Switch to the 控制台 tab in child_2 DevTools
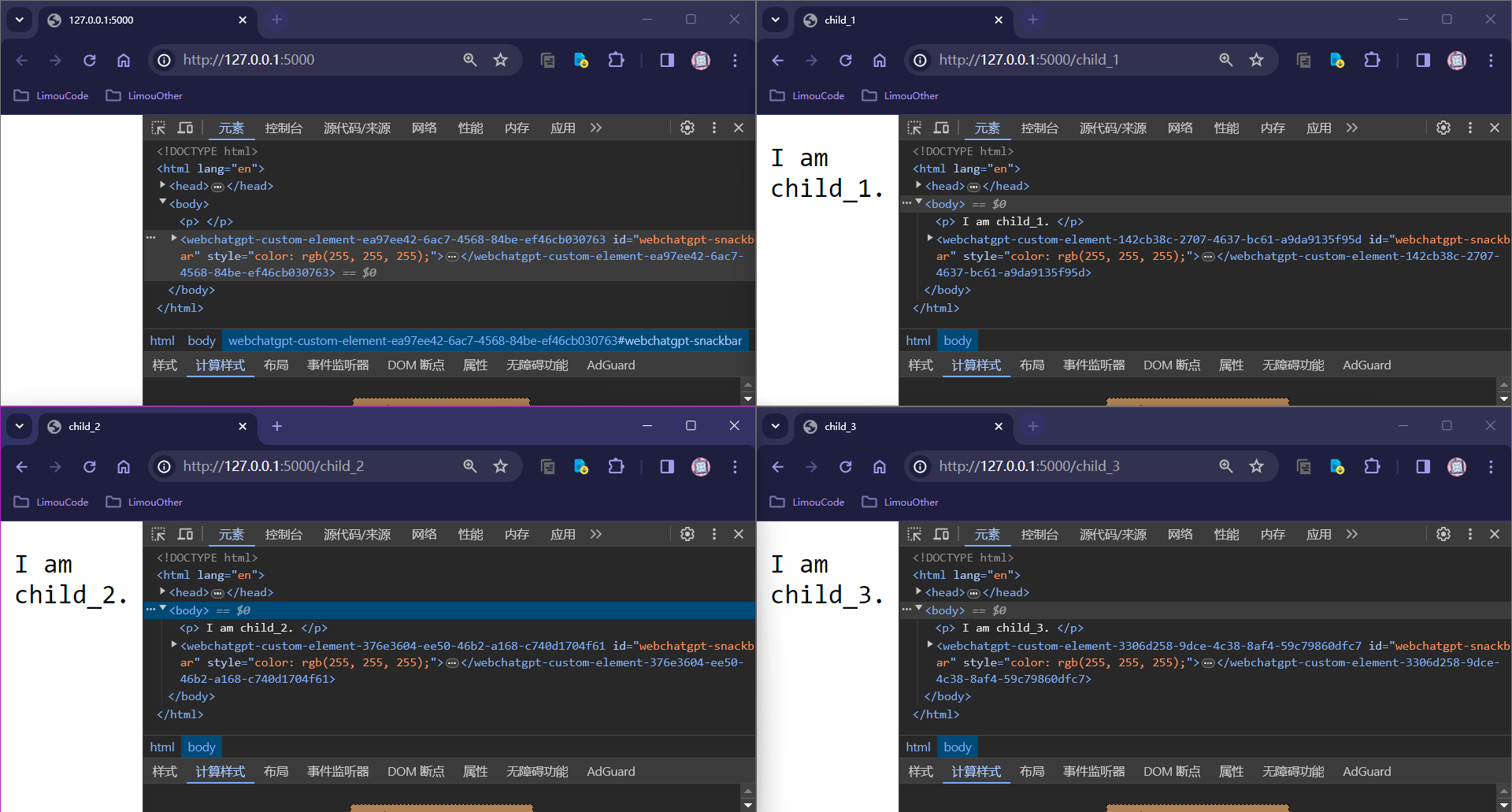Viewport: 1512px width, 812px height. point(283,534)
